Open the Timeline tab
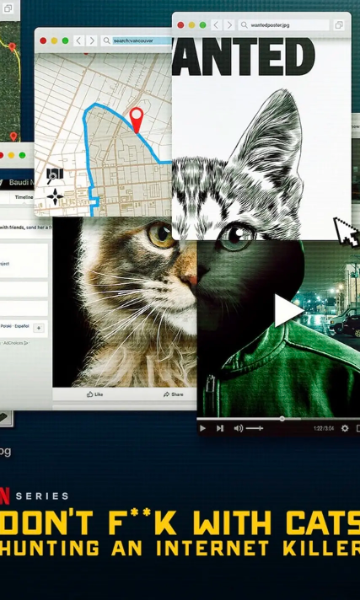Image resolution: width=360 pixels, height=600 pixels. (x=24, y=197)
